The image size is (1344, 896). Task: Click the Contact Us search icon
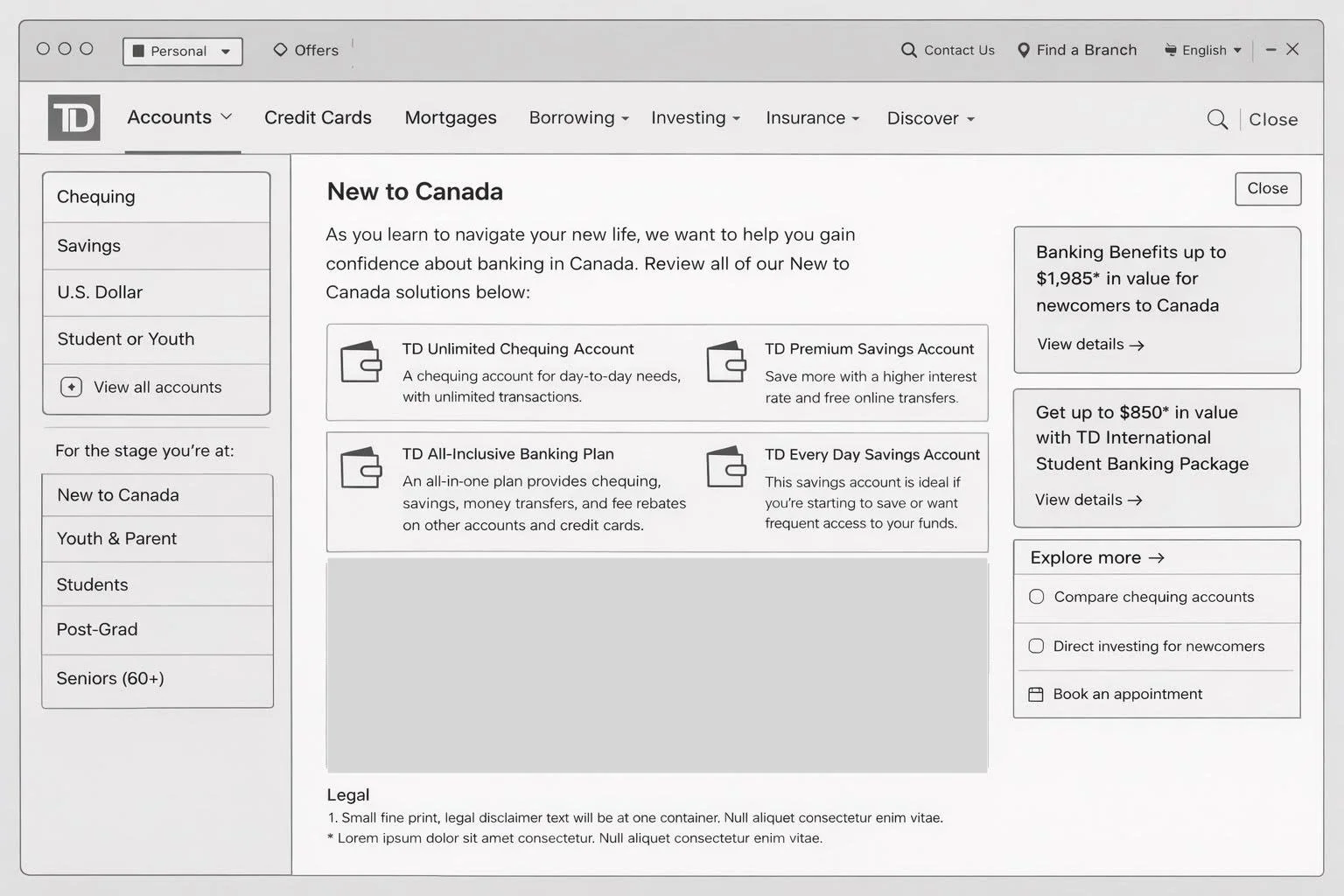[909, 50]
